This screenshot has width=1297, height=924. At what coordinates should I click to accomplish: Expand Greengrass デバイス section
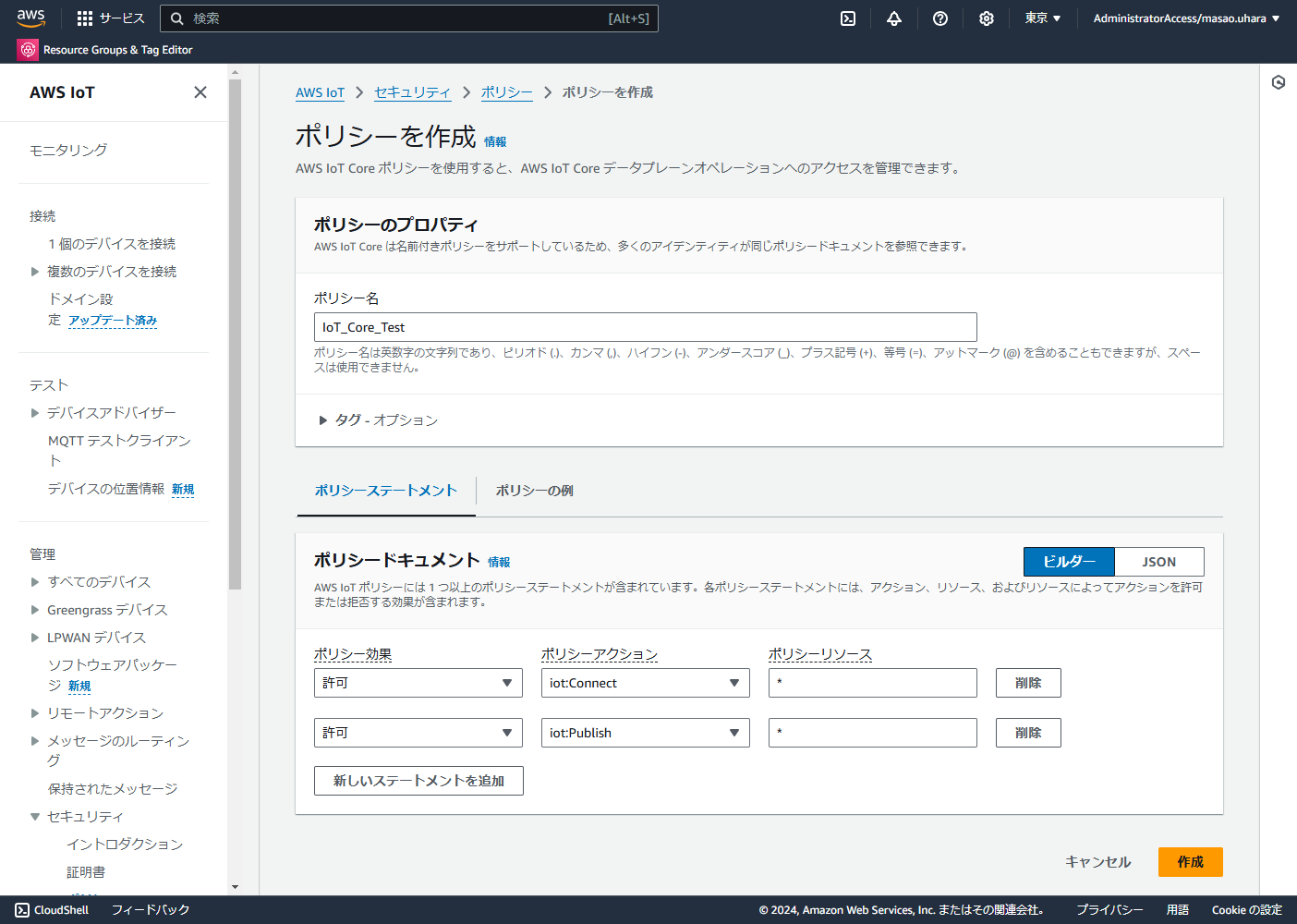click(35, 610)
